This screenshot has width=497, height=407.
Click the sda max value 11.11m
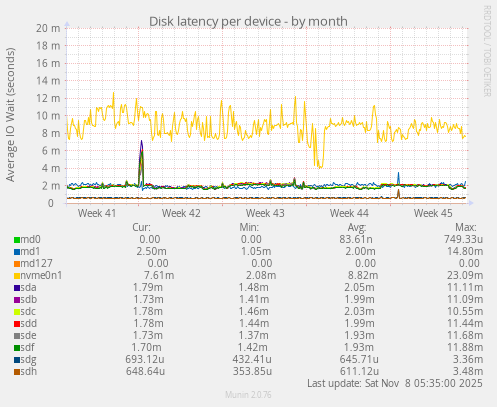[x=465, y=287]
